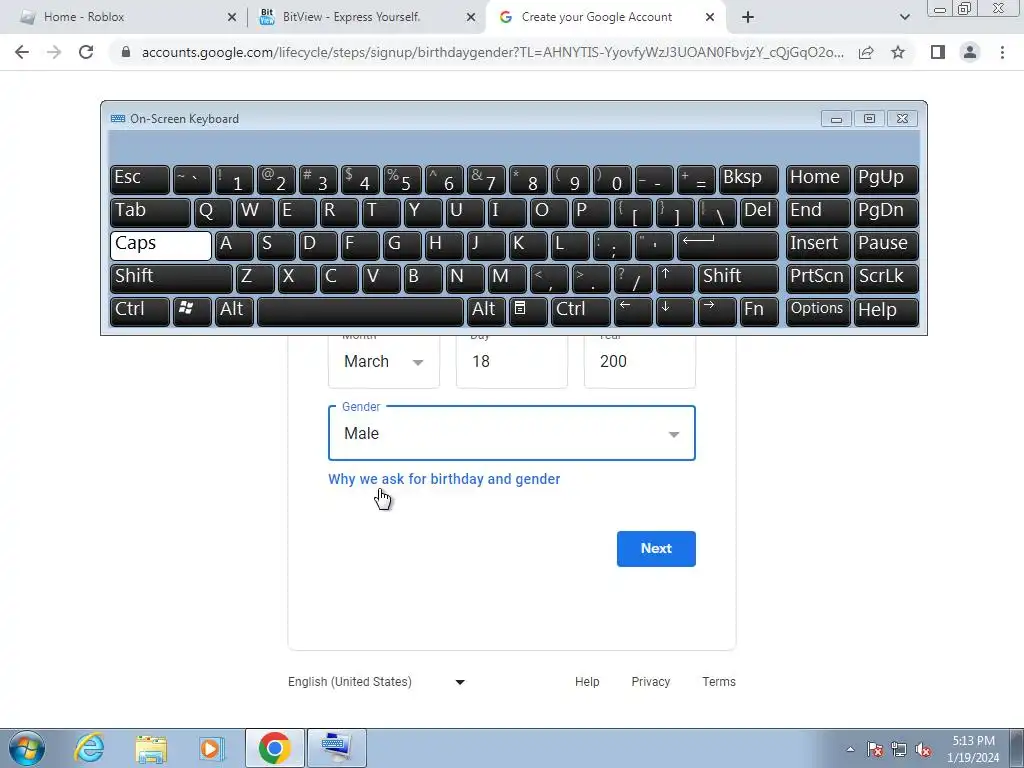The height and width of the screenshot is (768, 1024).
Task: Bookmark this page with the star icon
Action: tap(898, 52)
